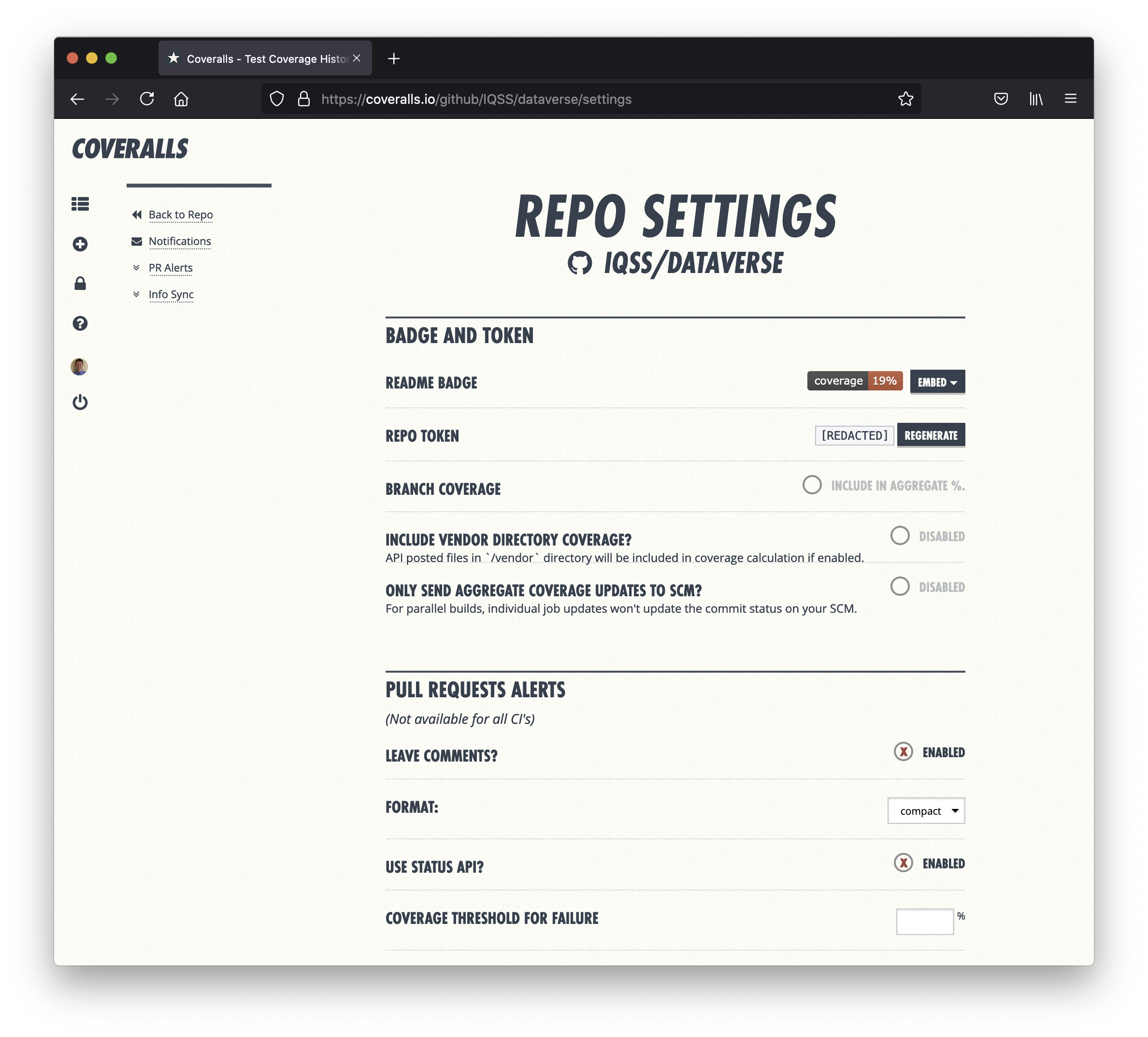Bookmark page with the star icon

pos(905,99)
